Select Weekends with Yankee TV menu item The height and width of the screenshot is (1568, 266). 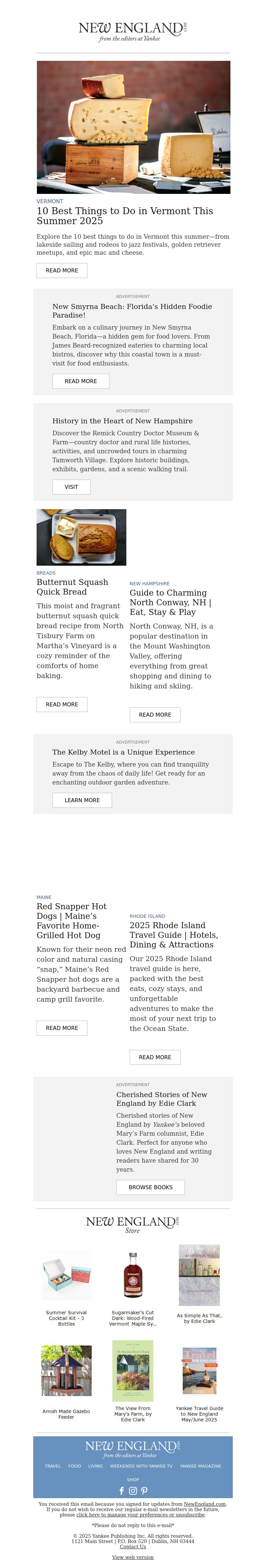(x=141, y=1466)
